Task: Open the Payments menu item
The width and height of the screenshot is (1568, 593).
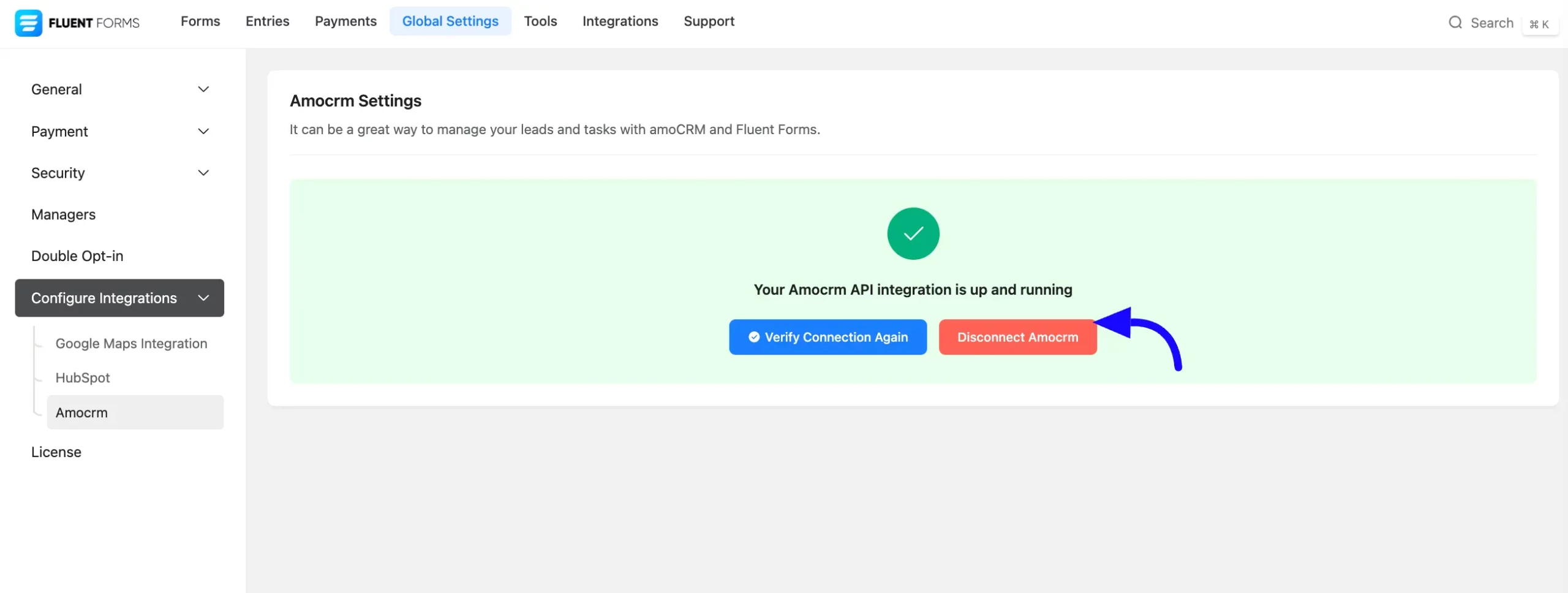Action: [x=345, y=21]
